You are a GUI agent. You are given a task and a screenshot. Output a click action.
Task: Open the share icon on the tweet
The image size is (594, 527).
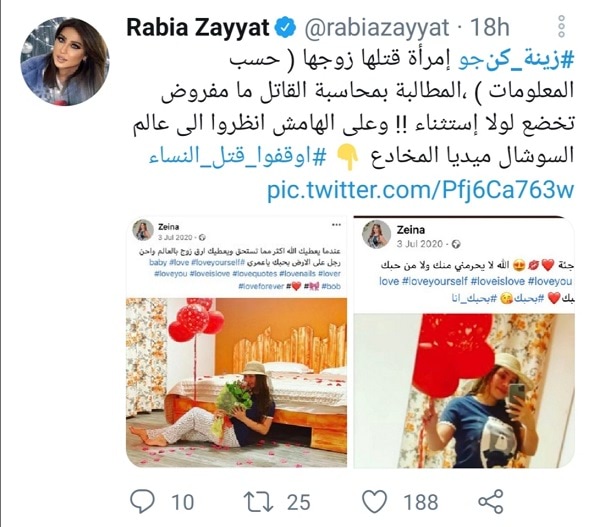coord(491,501)
